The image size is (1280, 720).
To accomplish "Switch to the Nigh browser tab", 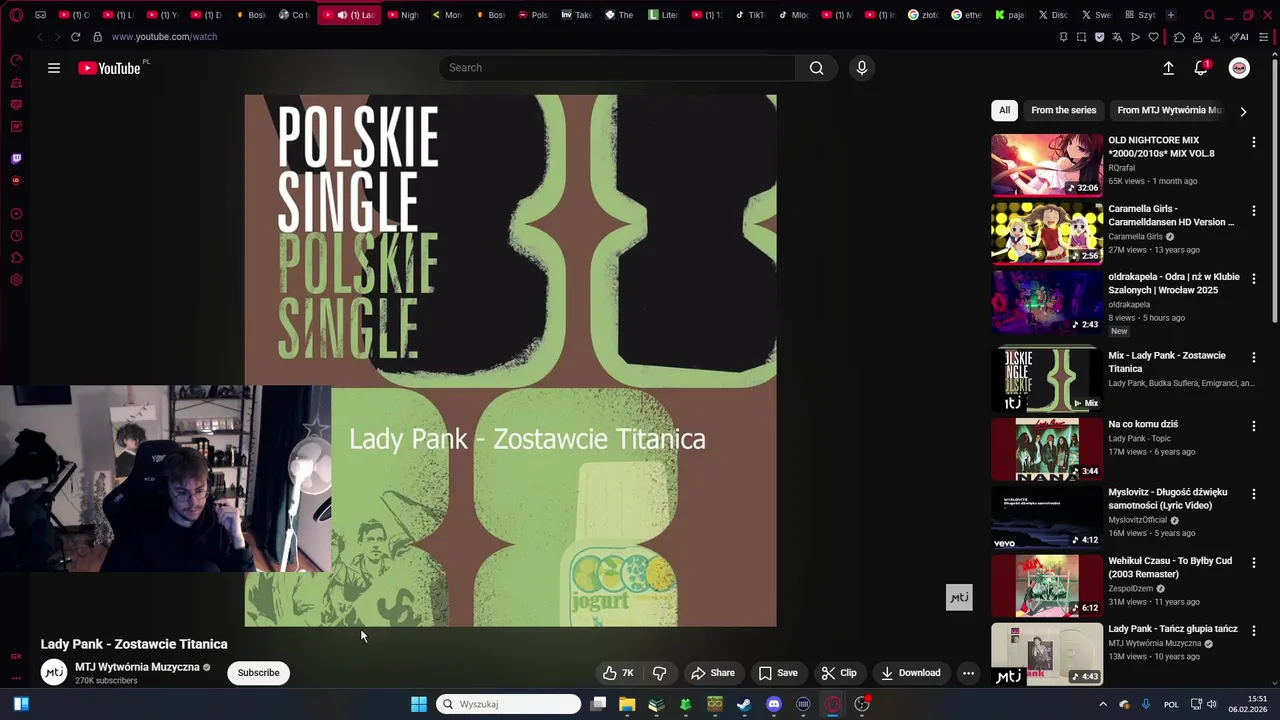I will 402,15.
